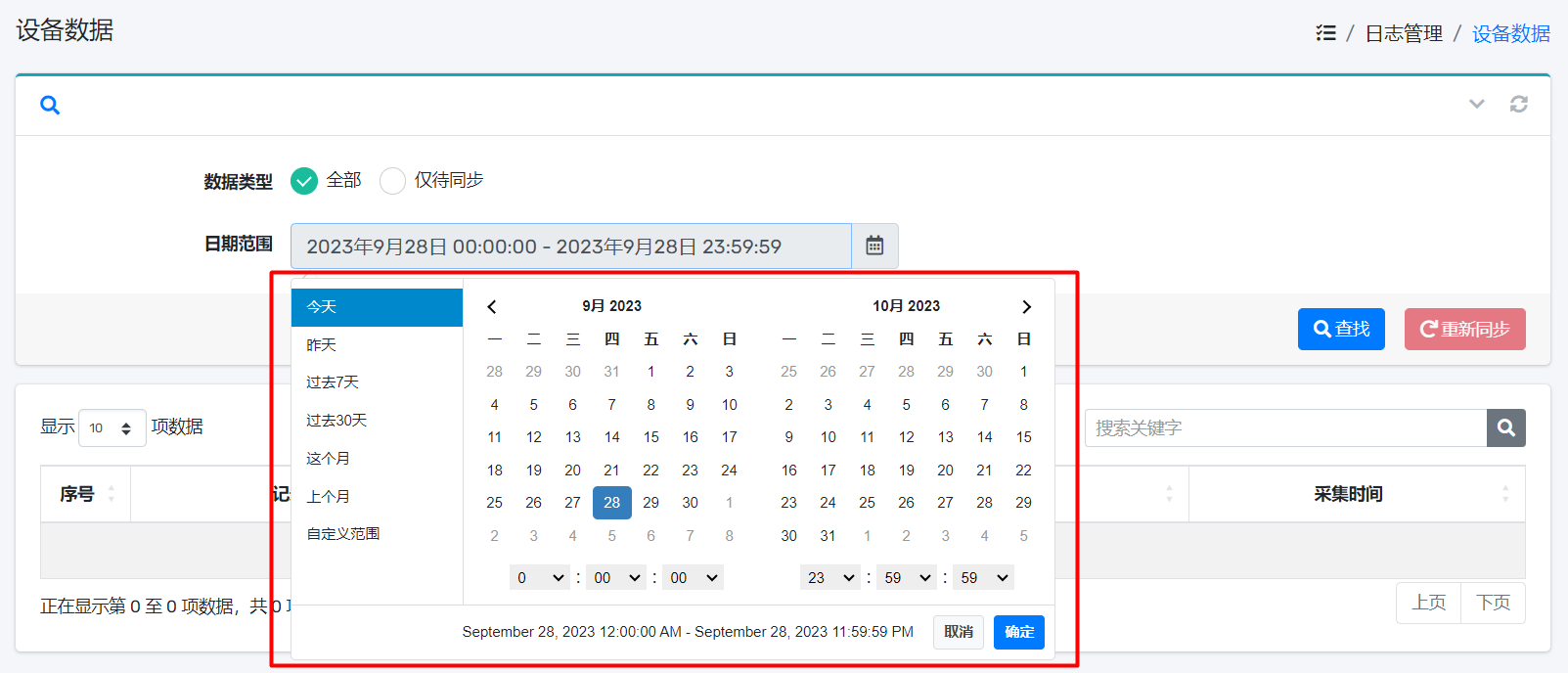Click the refresh icon in panel header
The image size is (1568, 673).
click(1518, 104)
